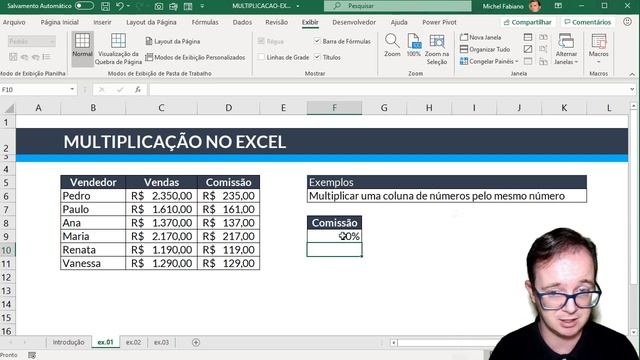Viewport: 640px width, 360px height.
Task: Expand the formula bar chevron
Action: [x=632, y=89]
